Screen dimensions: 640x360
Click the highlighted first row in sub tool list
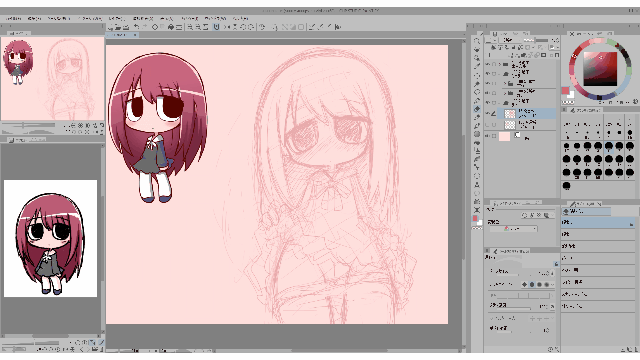[x=598, y=222]
